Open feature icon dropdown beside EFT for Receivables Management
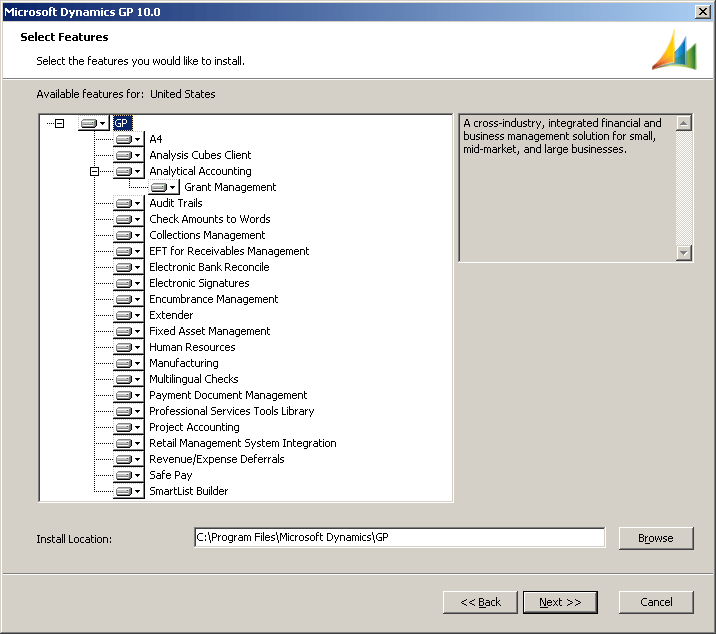Screen dimensions: 716x634 [x=129, y=251]
